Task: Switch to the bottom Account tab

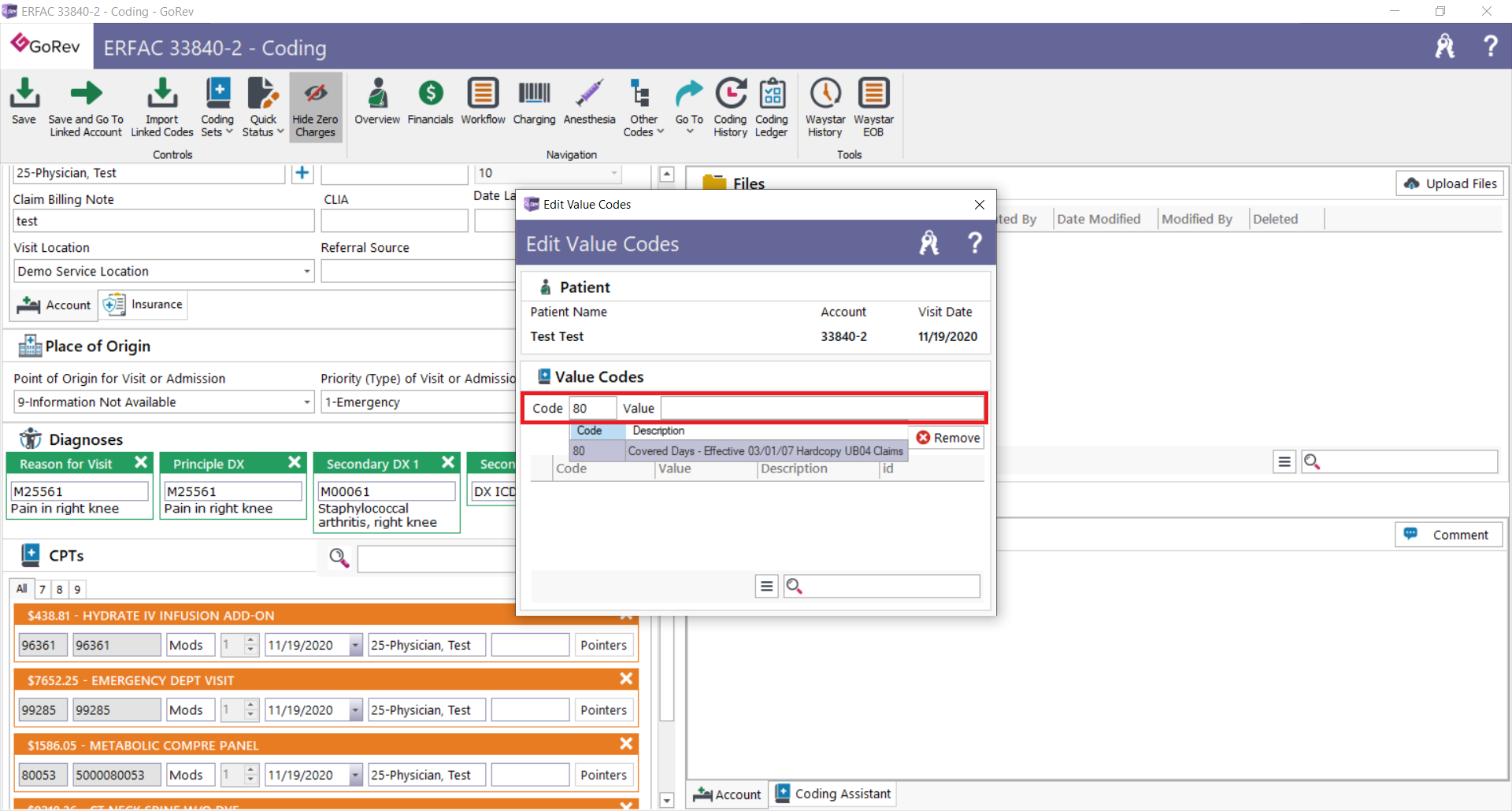Action: 727,794
